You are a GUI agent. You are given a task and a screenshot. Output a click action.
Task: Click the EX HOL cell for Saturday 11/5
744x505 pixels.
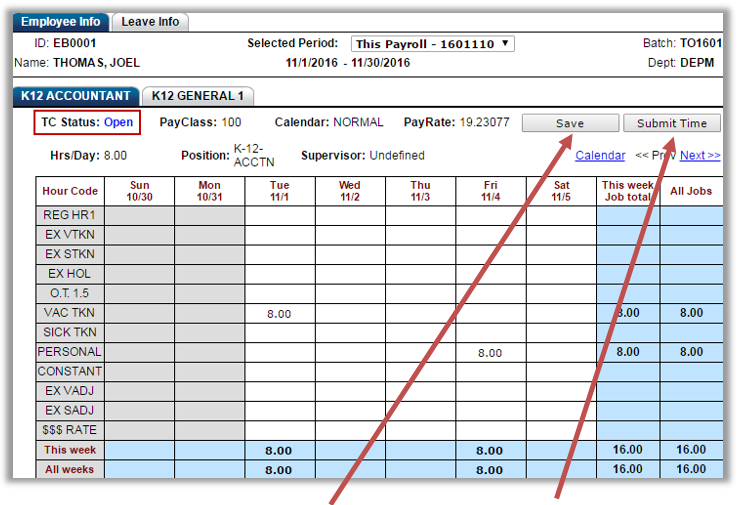pos(561,273)
